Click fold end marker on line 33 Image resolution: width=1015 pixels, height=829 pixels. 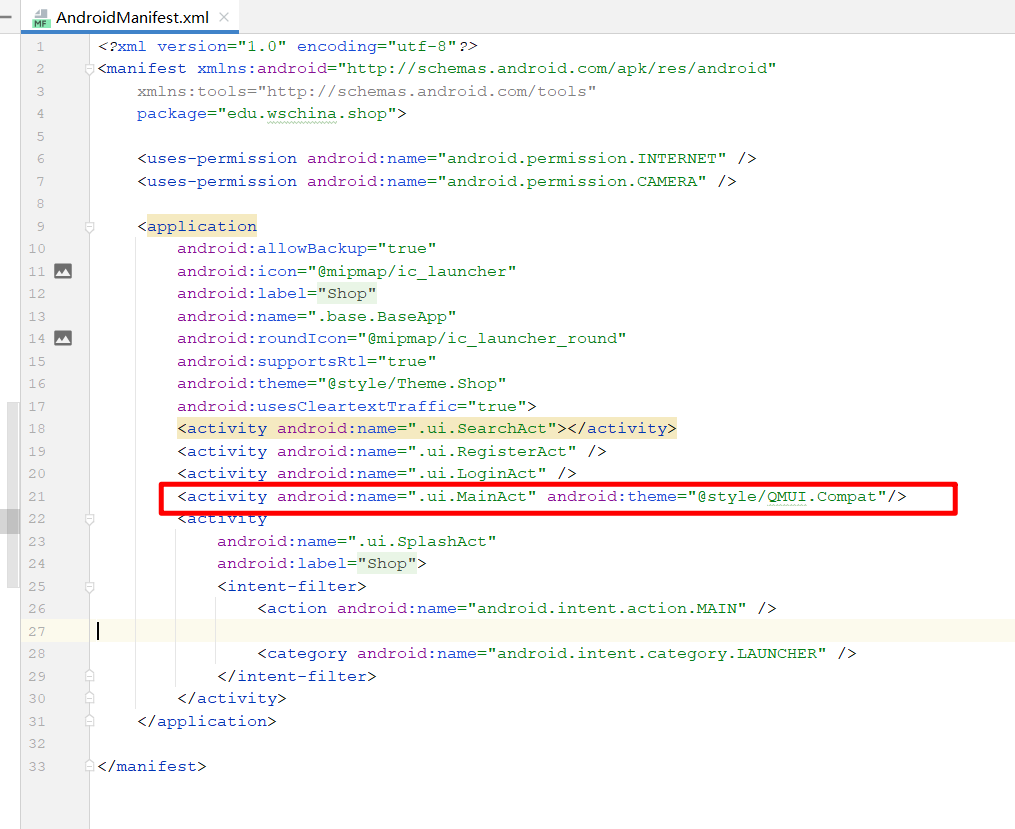point(90,766)
